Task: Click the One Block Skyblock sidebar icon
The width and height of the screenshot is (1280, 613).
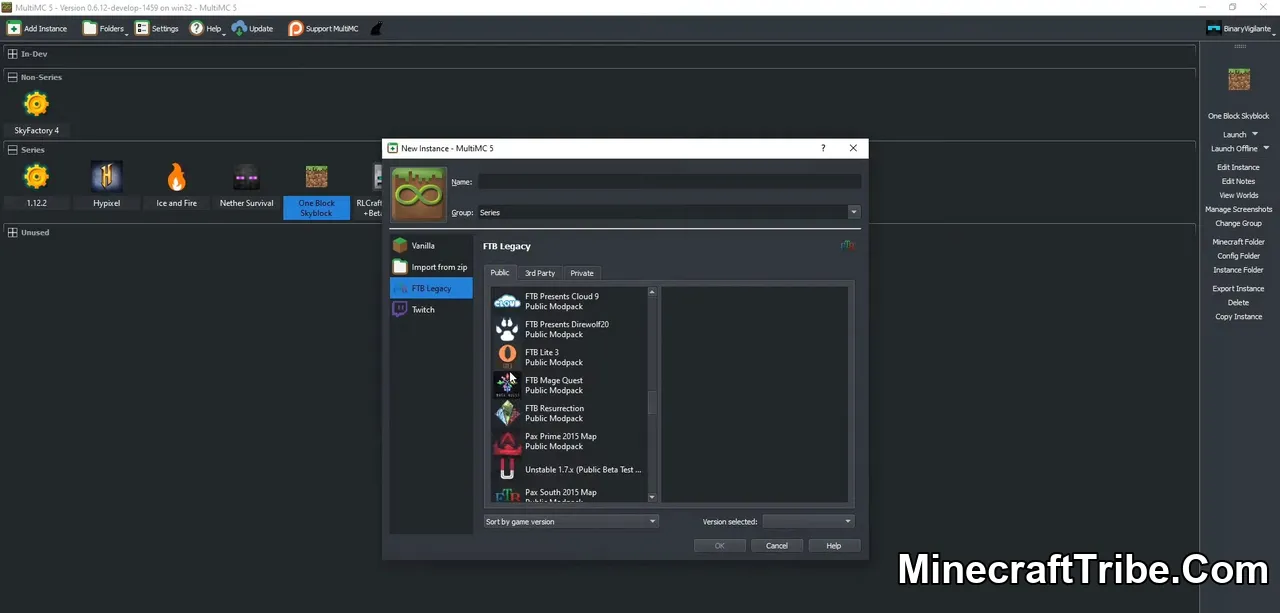Action: click(1239, 79)
